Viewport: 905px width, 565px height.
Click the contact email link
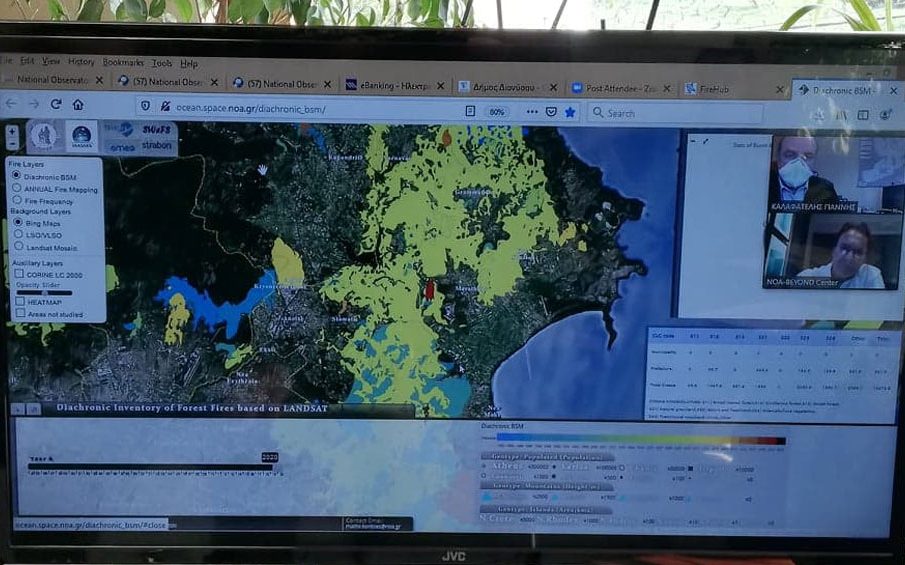(x=375, y=527)
